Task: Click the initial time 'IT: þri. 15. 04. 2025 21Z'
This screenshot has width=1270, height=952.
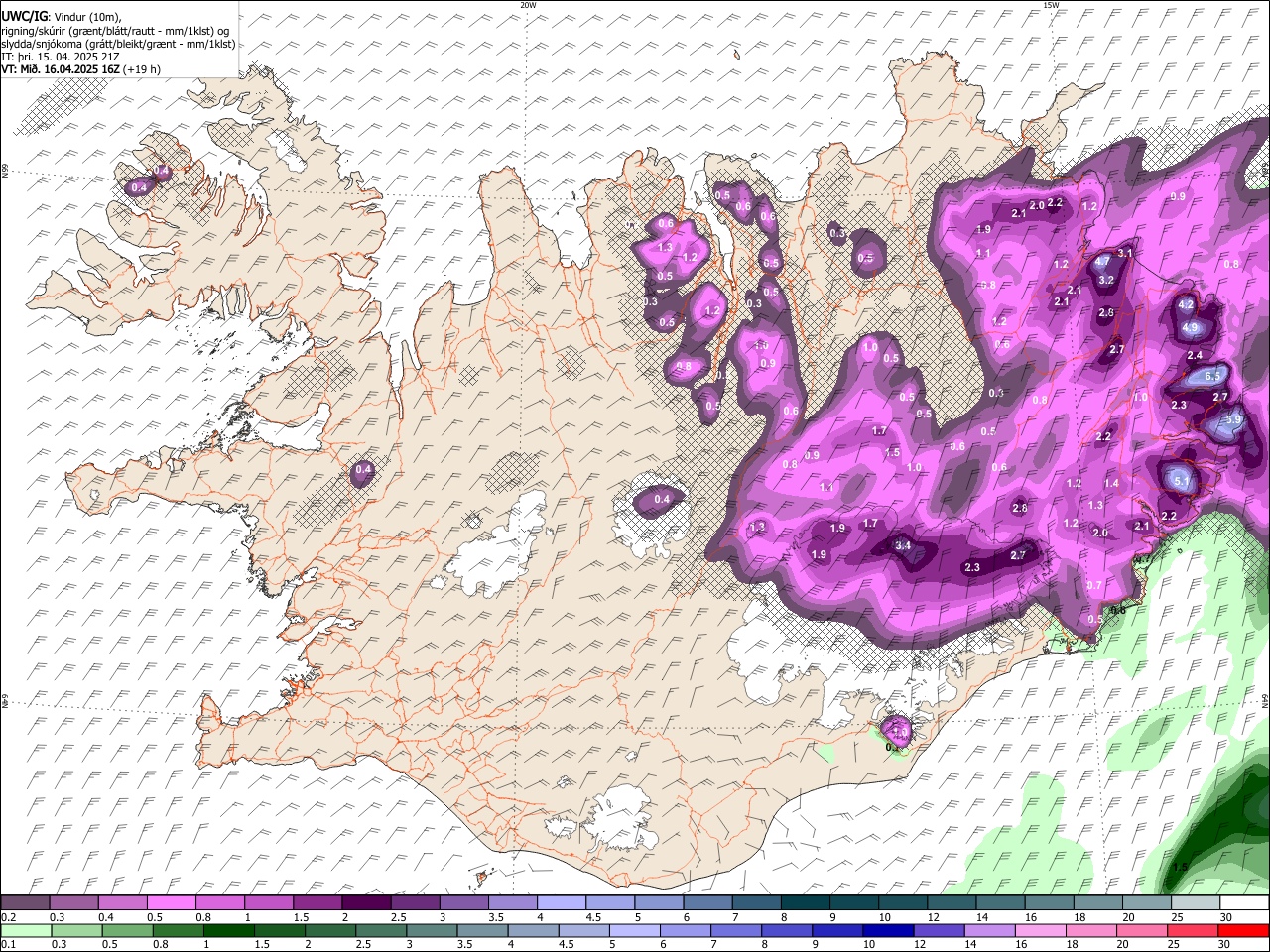Action: (x=60, y=57)
